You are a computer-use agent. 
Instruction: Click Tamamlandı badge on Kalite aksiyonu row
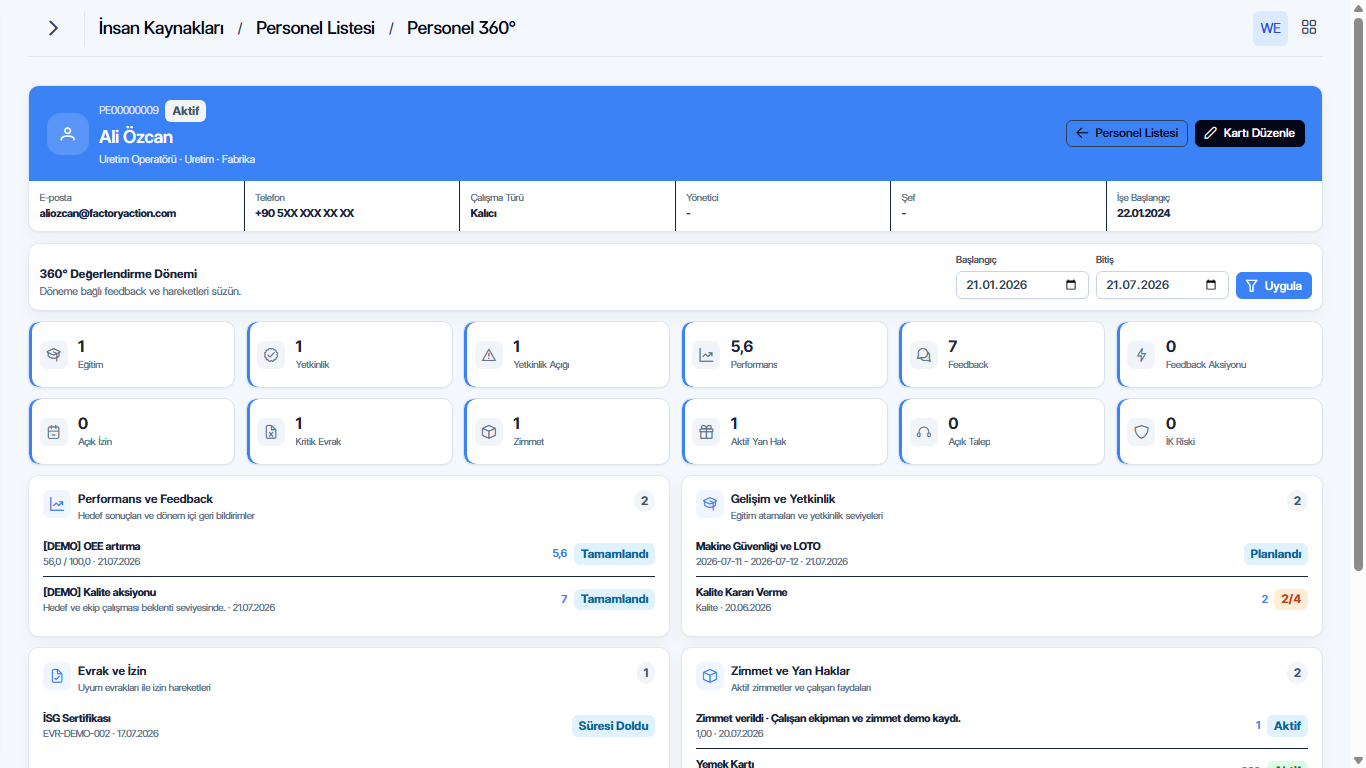(x=615, y=600)
